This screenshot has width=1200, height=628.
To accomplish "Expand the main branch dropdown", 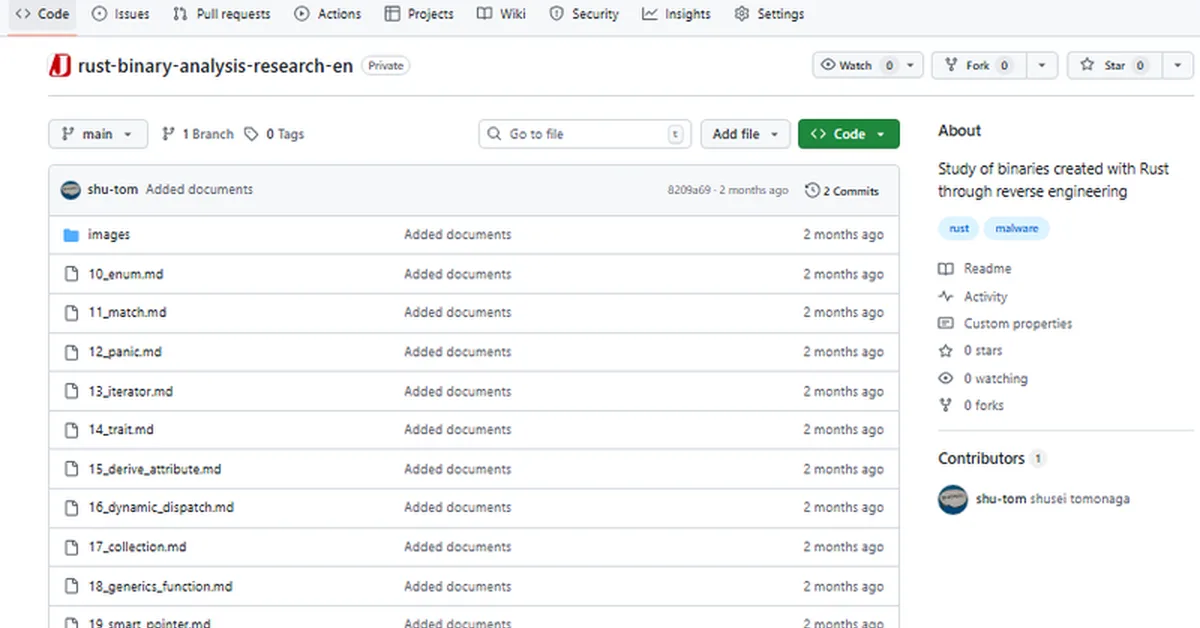I will click(x=98, y=134).
